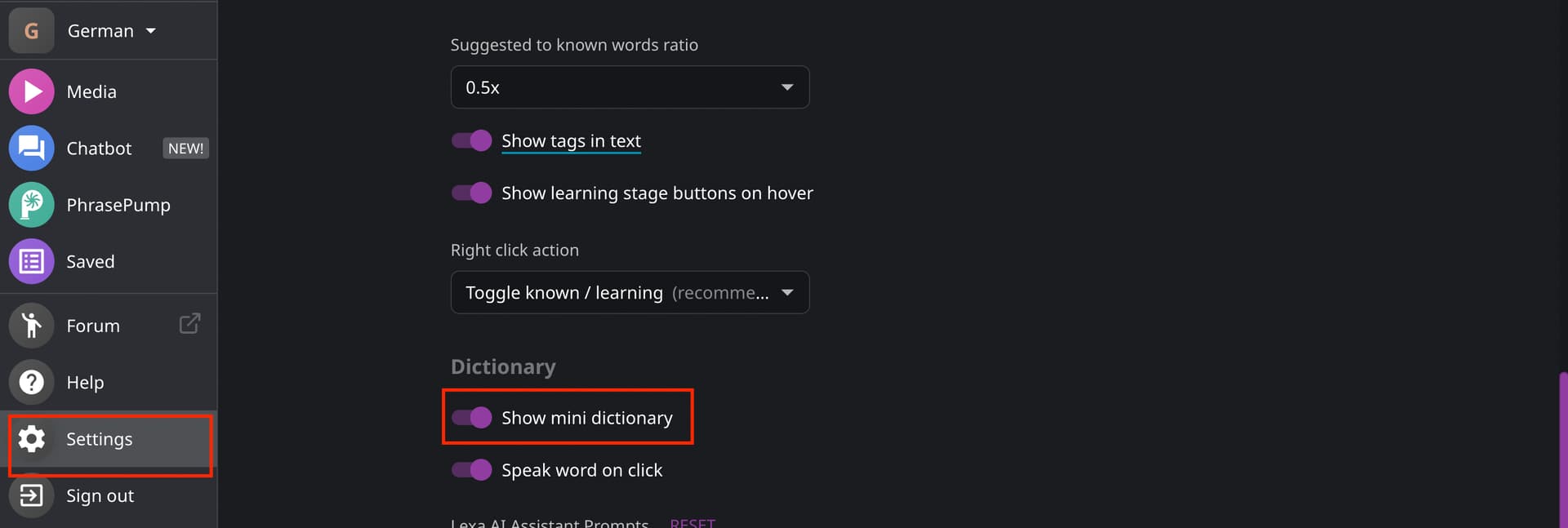Image resolution: width=1568 pixels, height=528 pixels.
Task: Click the NEW! badge beside Chatbot
Action: [186, 149]
